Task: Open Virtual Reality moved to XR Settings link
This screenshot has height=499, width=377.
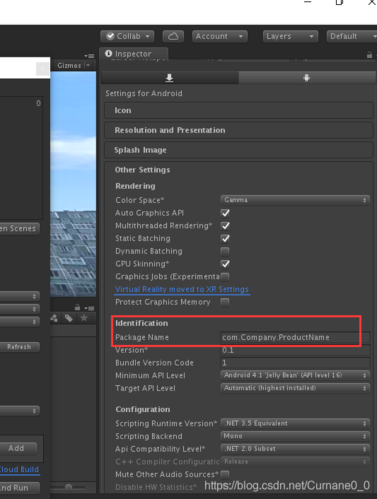Action: pyautogui.click(x=182, y=289)
